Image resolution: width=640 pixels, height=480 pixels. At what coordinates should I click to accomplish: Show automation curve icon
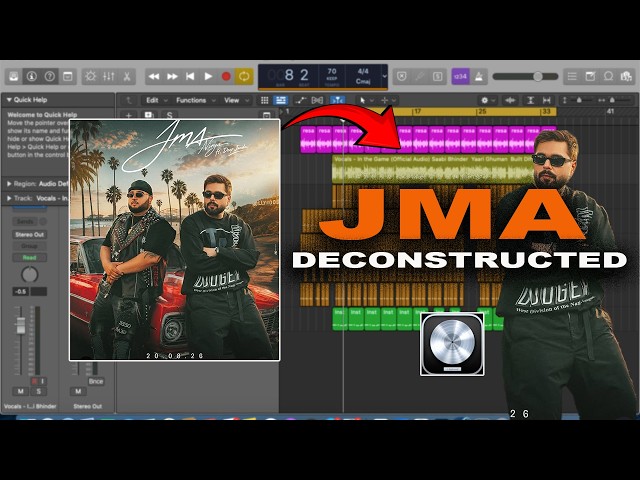(301, 100)
